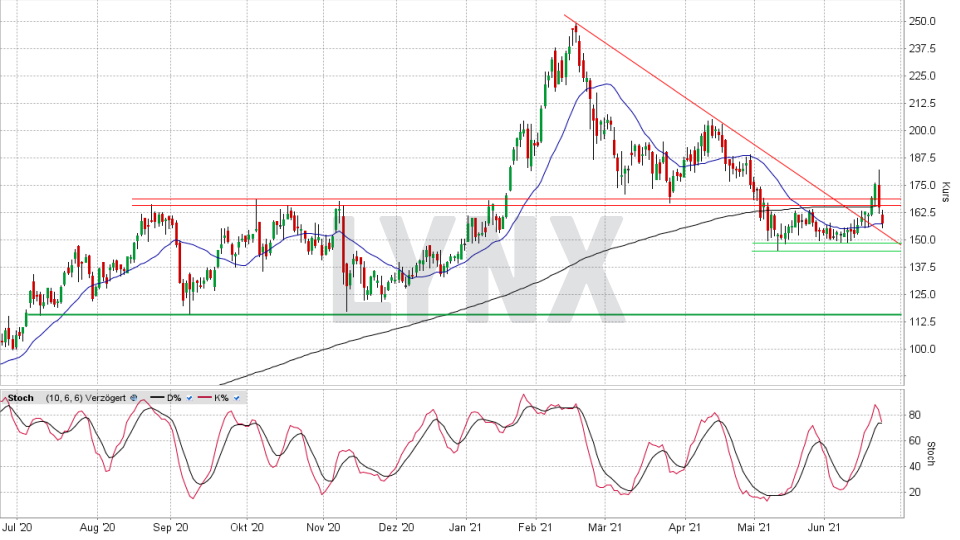Click the 20 level on stochastic axis
Viewport: 960px width, 540px height.
[915, 492]
